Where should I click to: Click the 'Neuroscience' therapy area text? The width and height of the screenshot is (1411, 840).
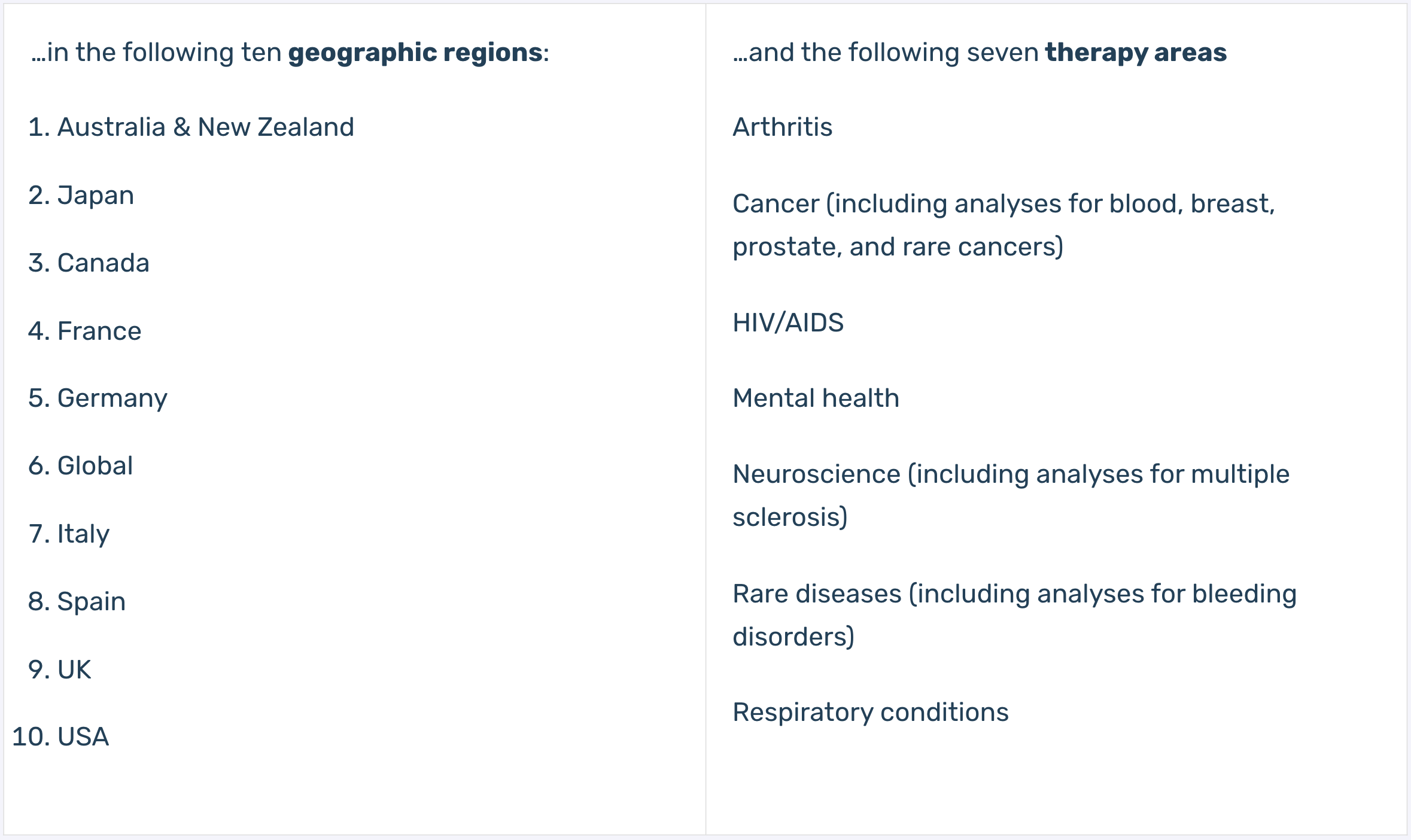point(817,474)
